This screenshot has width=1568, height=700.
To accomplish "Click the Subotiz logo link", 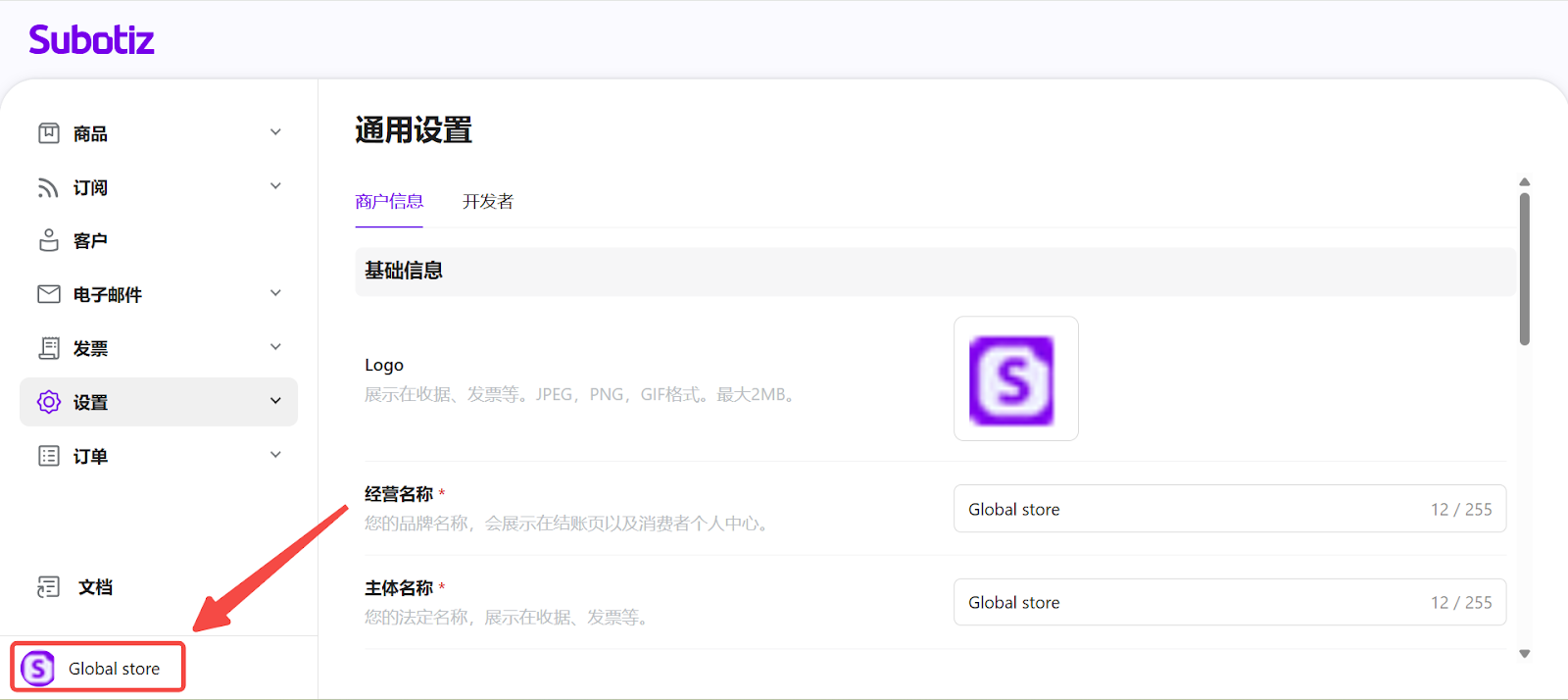I will tap(91, 40).
